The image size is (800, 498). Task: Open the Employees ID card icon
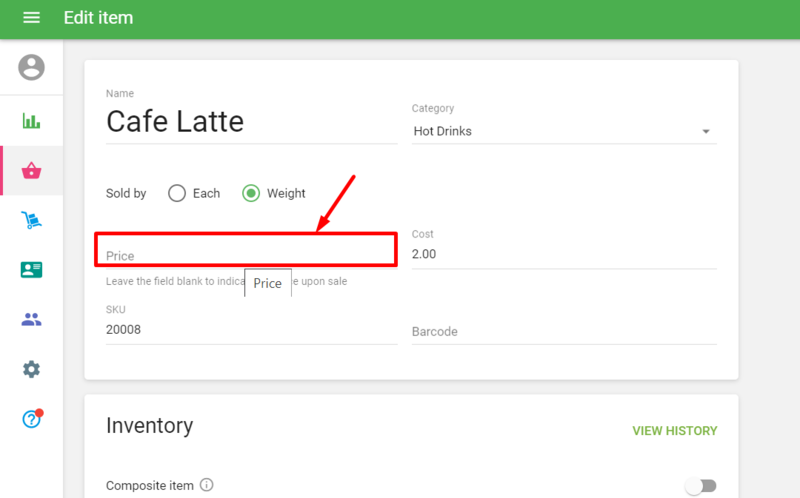(32, 270)
